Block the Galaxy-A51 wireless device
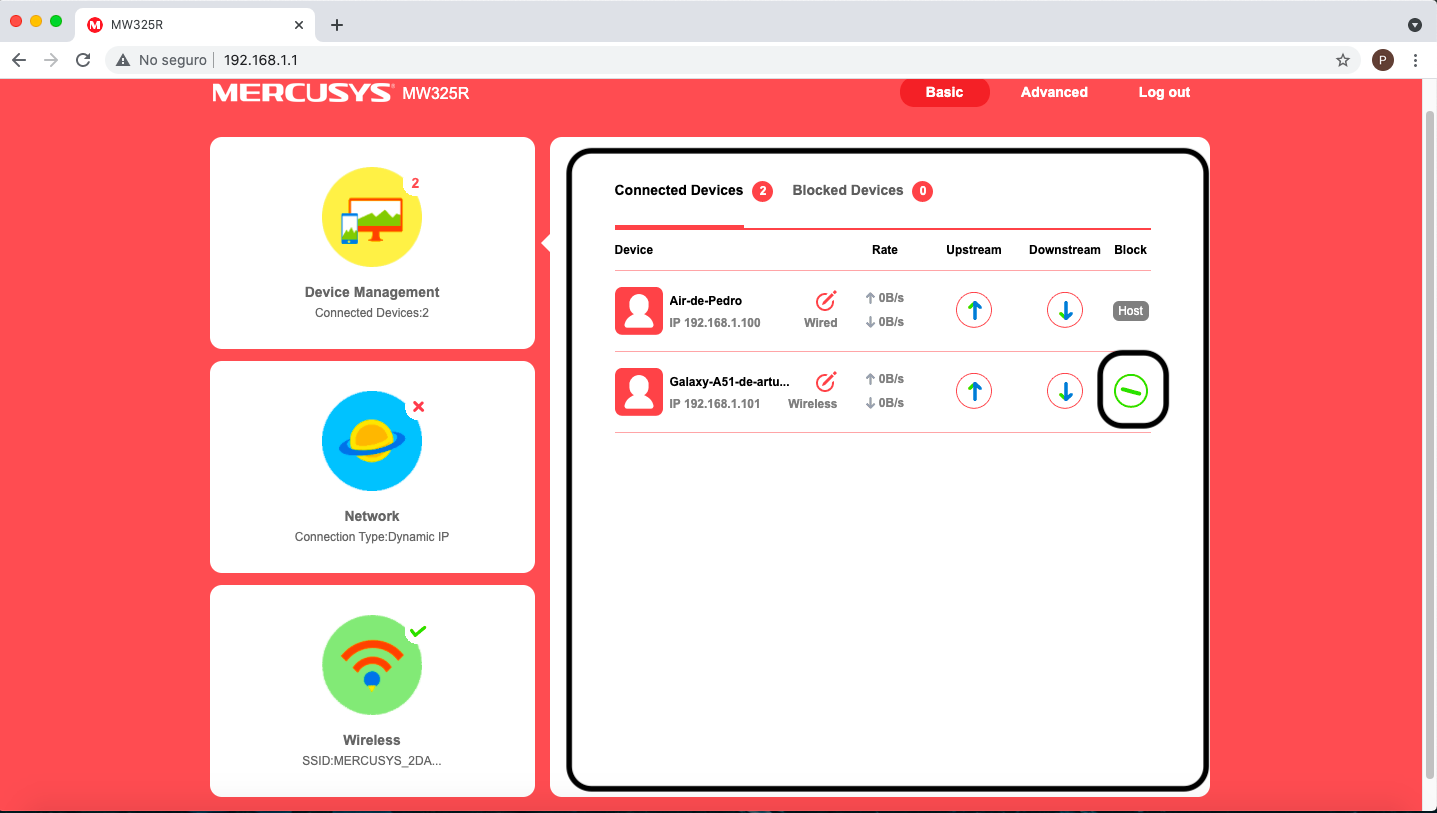 click(1131, 391)
